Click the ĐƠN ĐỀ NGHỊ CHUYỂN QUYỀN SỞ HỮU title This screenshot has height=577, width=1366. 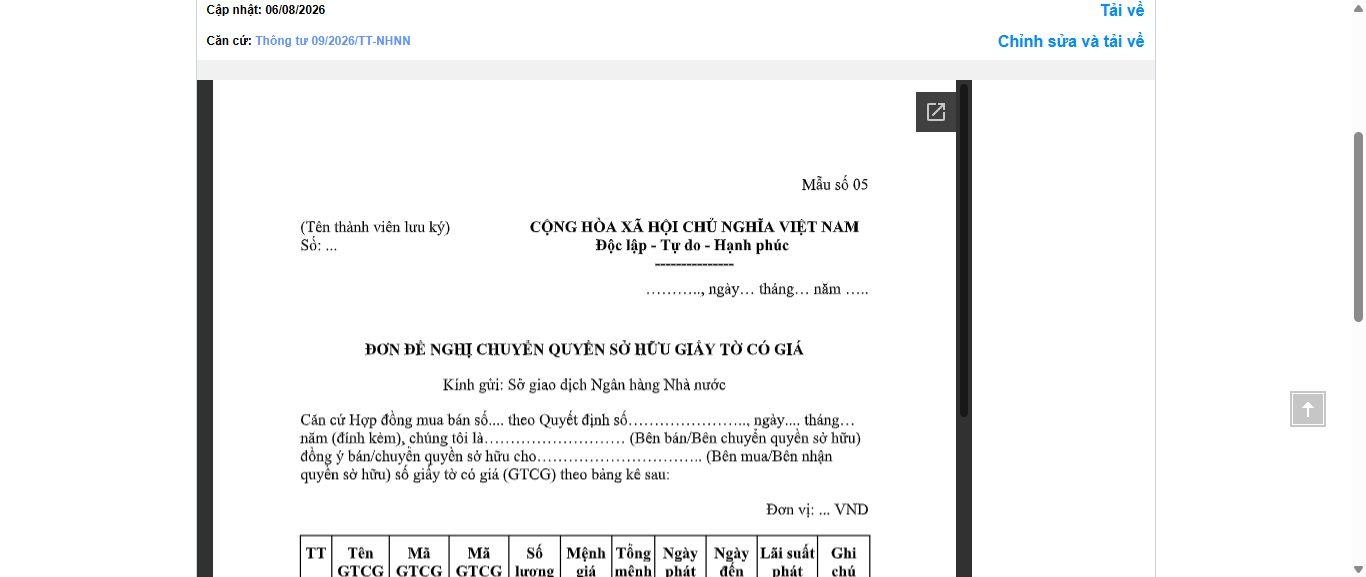tap(584, 350)
